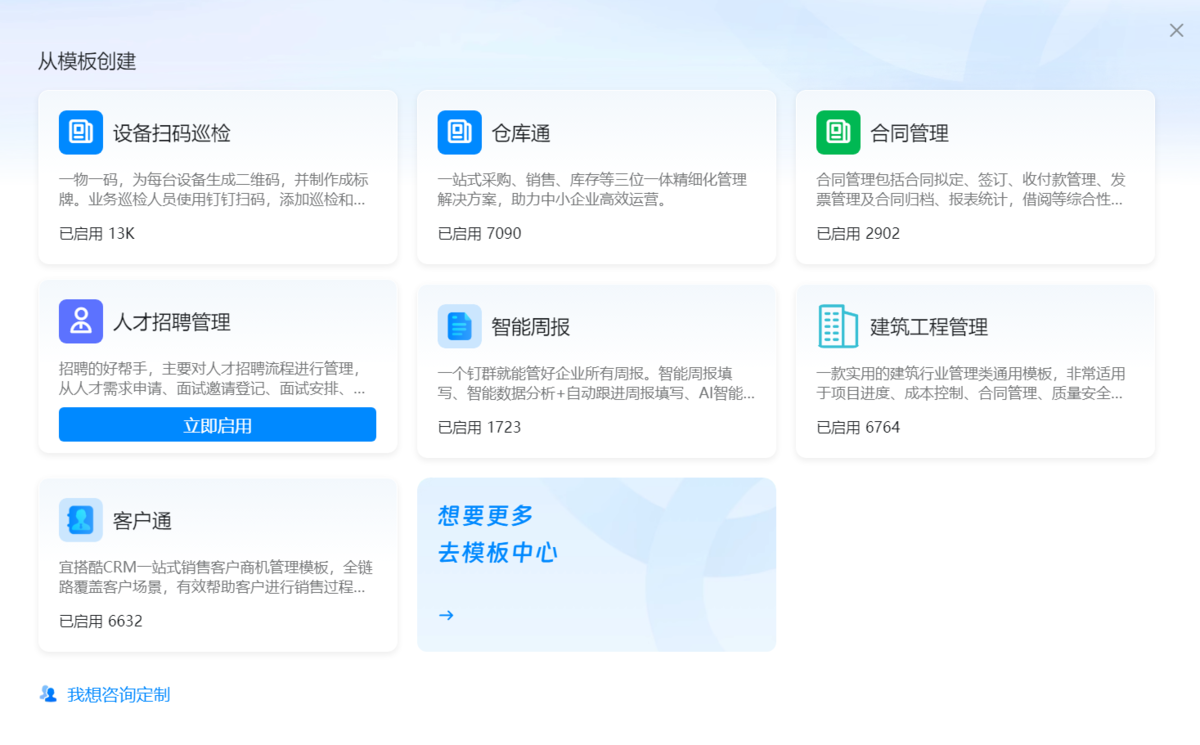Click the arrow icon under 去模板中心
The image size is (1200, 745).
(x=446, y=615)
